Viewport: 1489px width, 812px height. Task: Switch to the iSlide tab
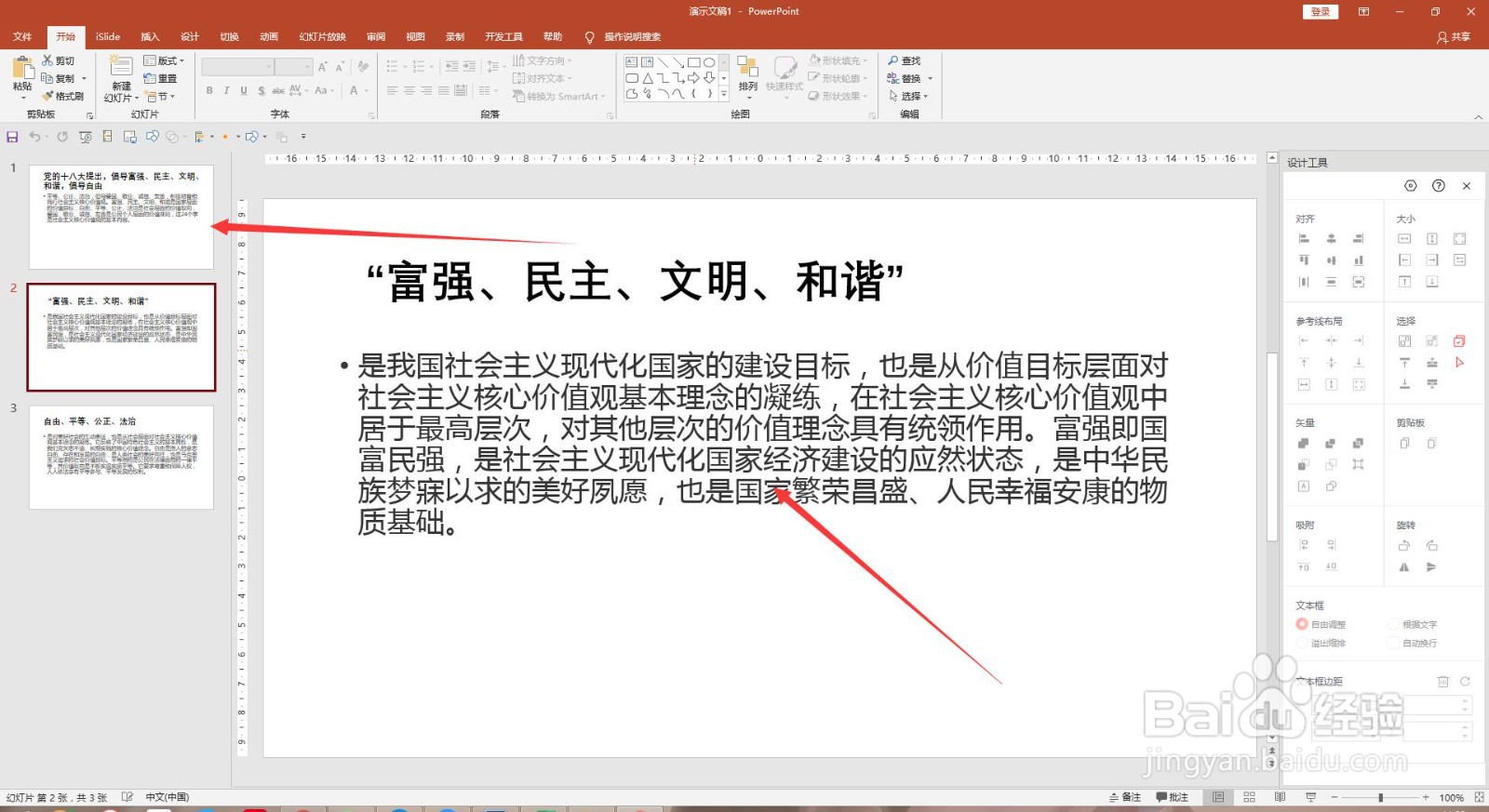click(108, 36)
